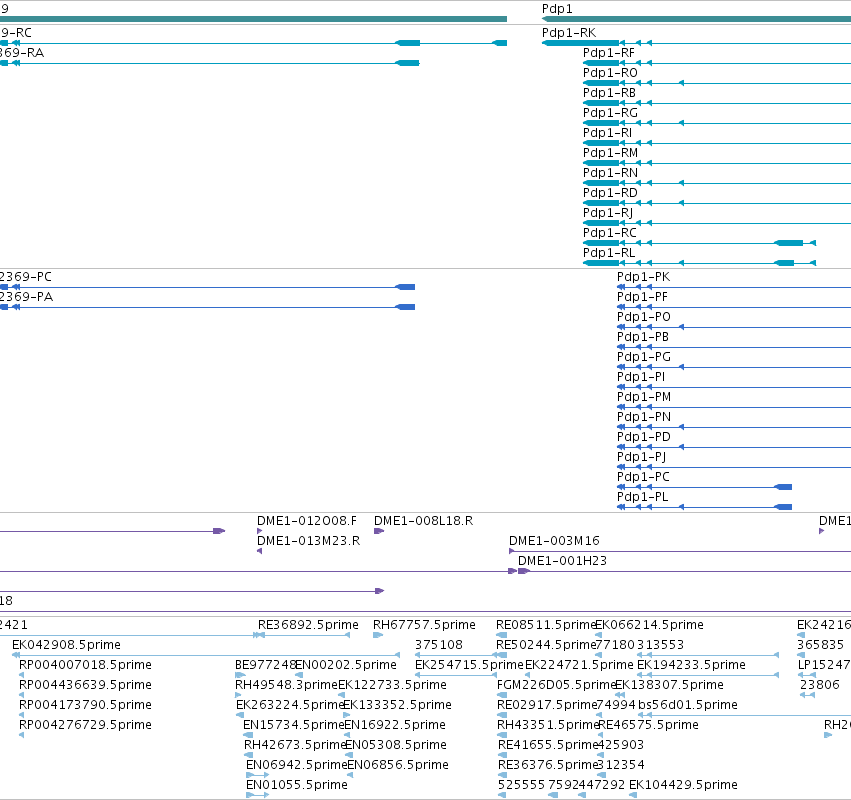Select the EK066214.5prime label
Viewport: 851px width, 800px height.
coord(649,626)
